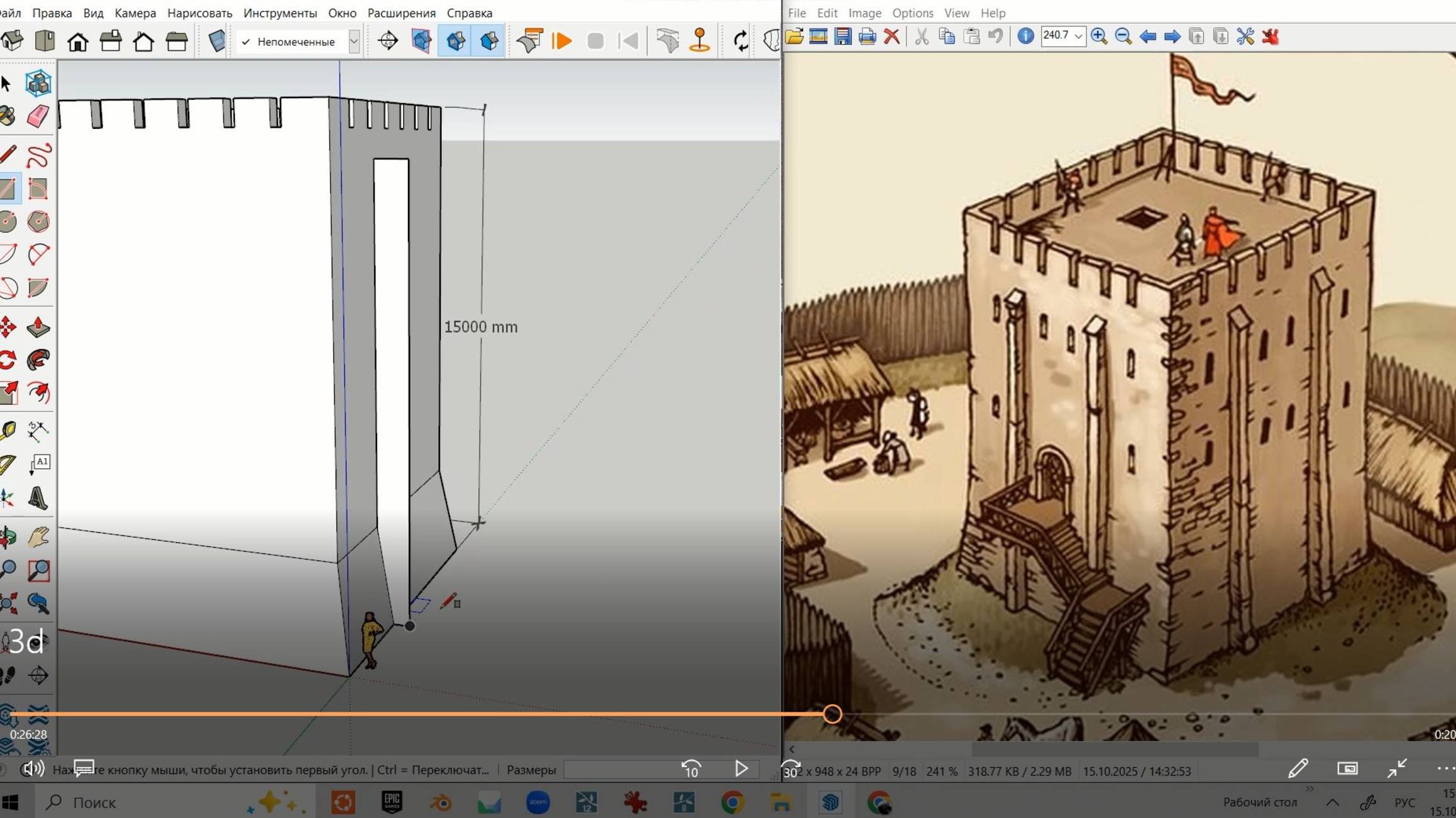Toggle the video volume speaker icon
Viewport: 1456px width, 818px height.
[32, 768]
